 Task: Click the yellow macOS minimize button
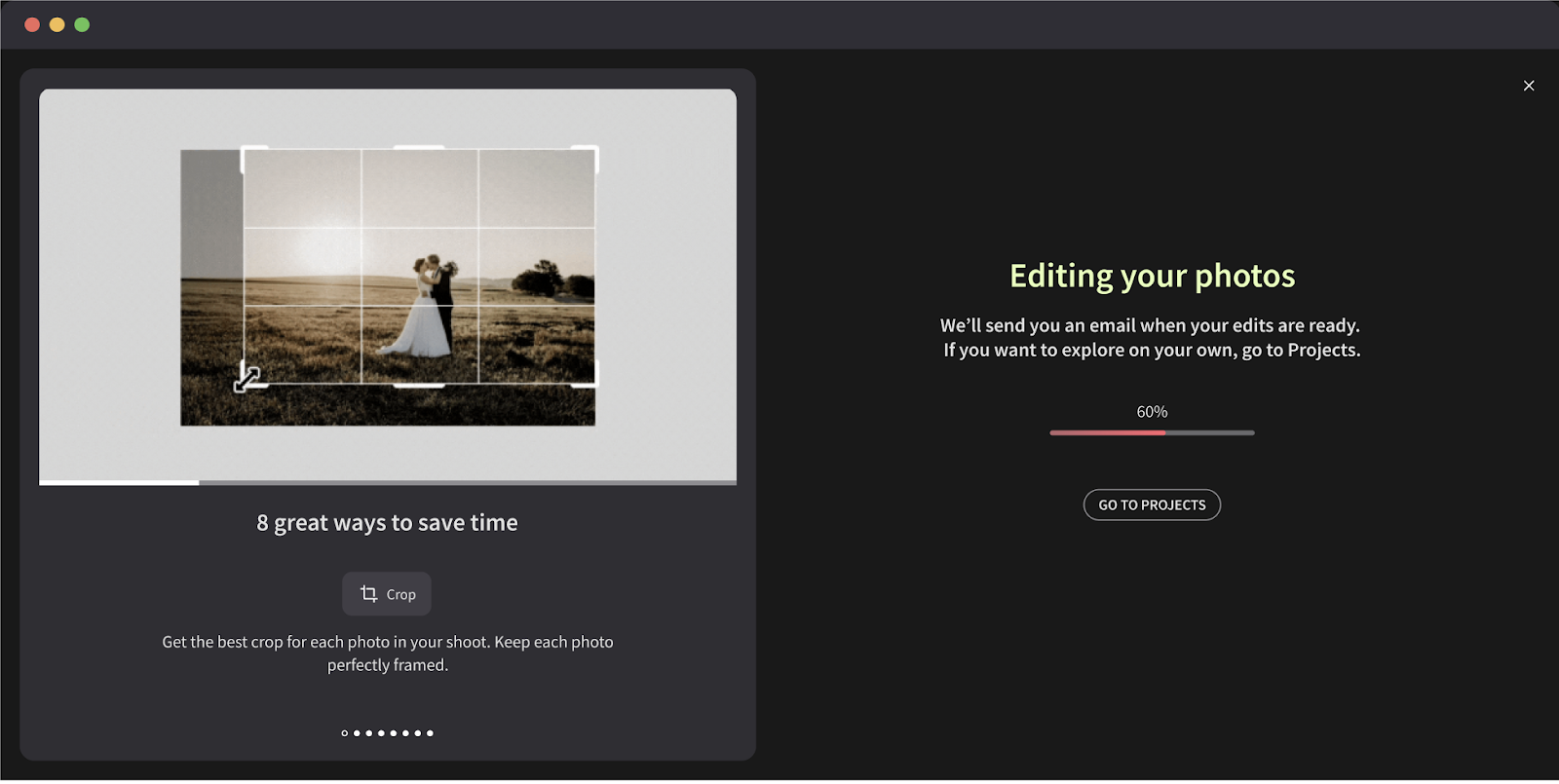coord(57,24)
